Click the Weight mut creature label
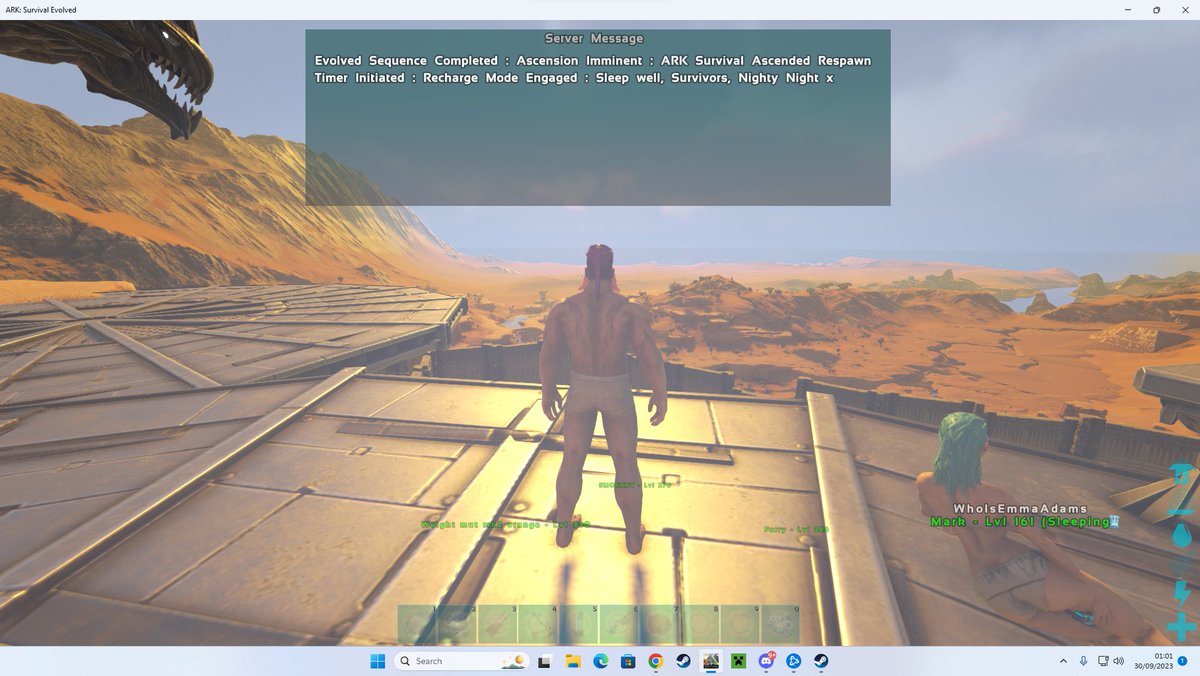1200x676 pixels. click(x=506, y=524)
